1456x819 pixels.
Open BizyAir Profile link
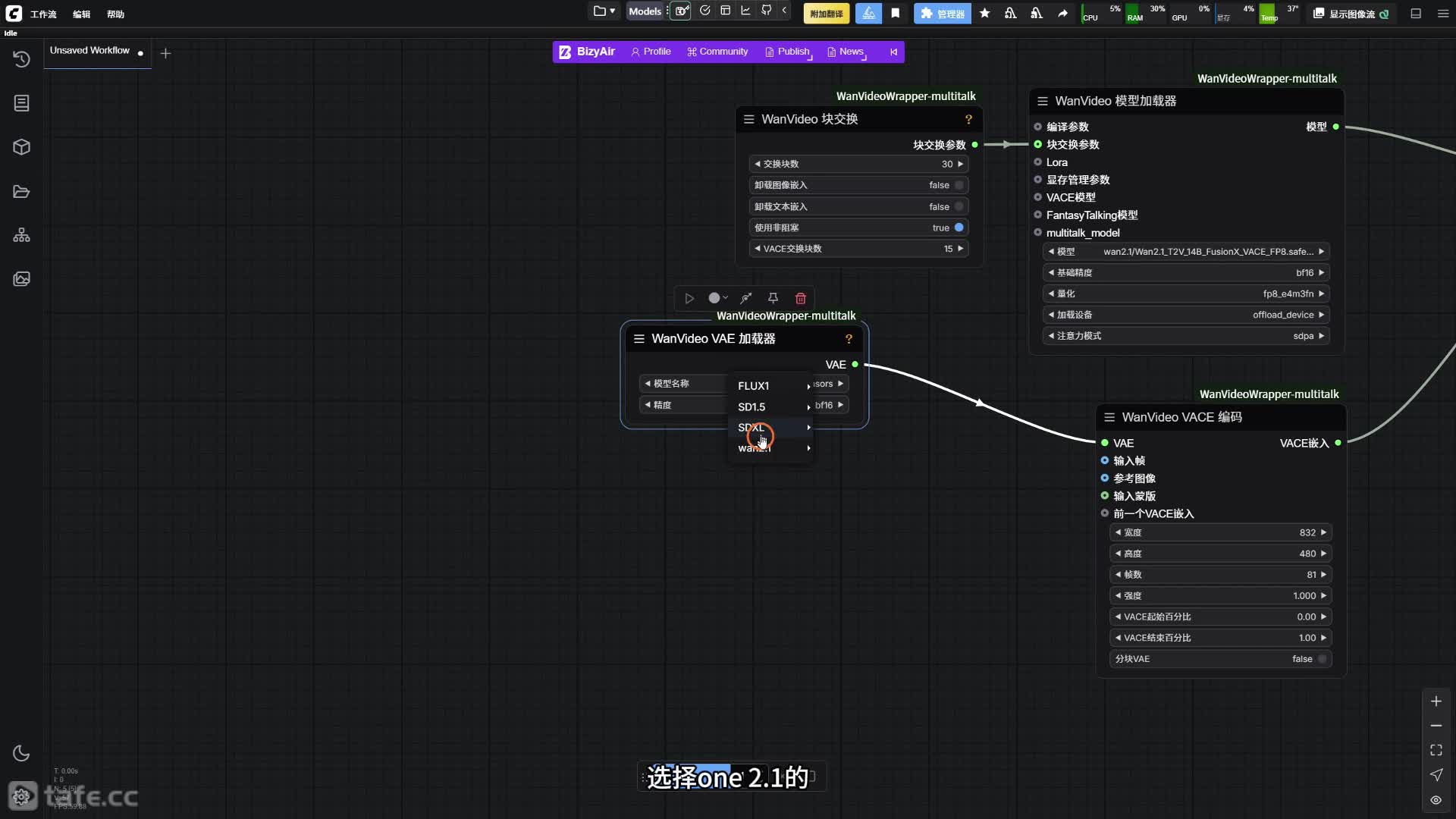click(x=651, y=52)
